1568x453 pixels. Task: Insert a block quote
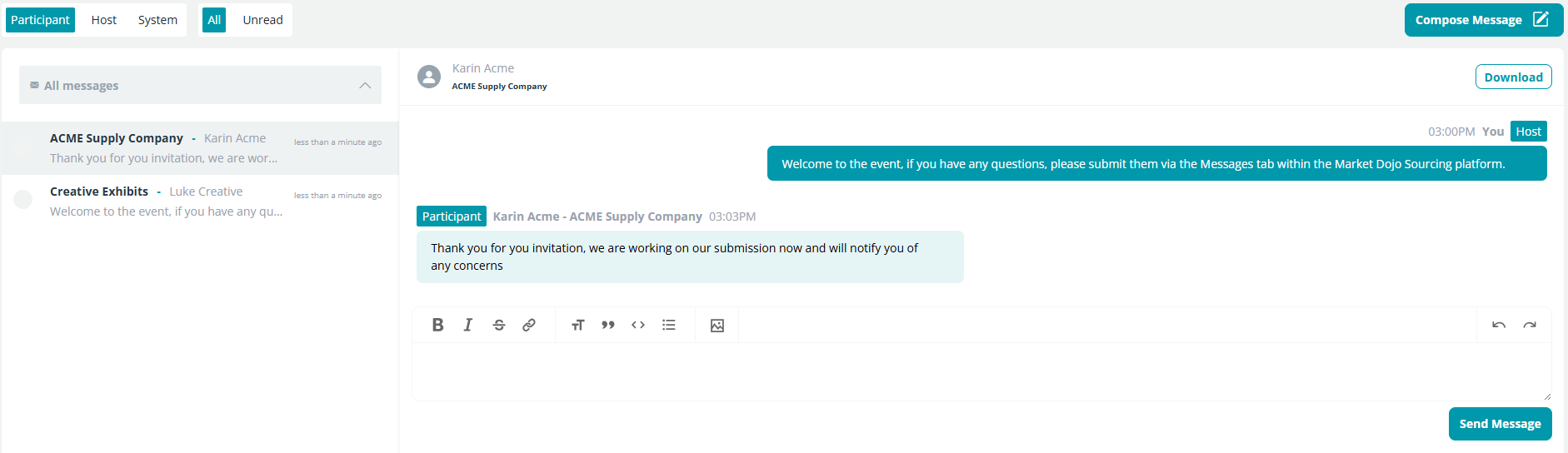tap(608, 325)
